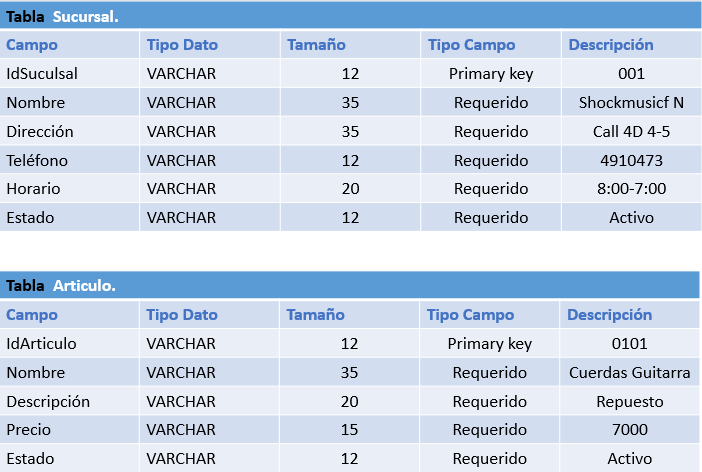
Task: Select the "Cuerdas Guitarra" cell
Action: 630,372
